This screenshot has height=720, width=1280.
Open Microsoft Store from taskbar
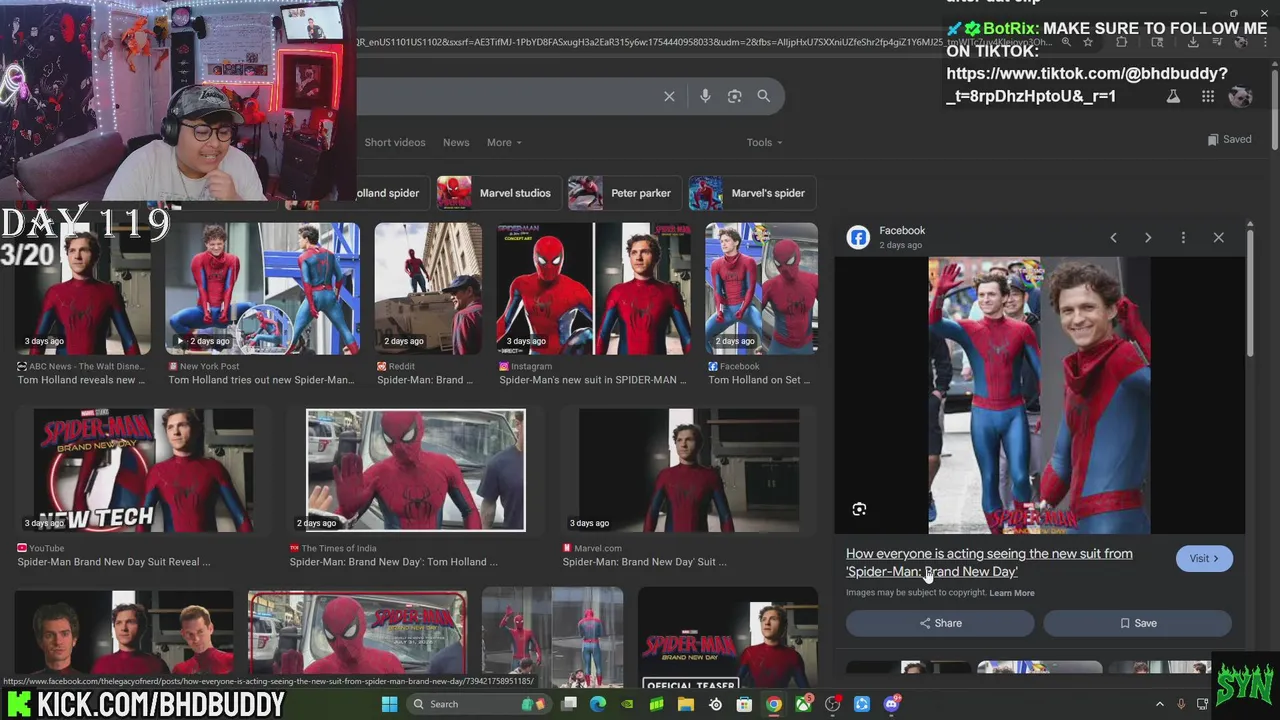pyautogui.click(x=744, y=704)
